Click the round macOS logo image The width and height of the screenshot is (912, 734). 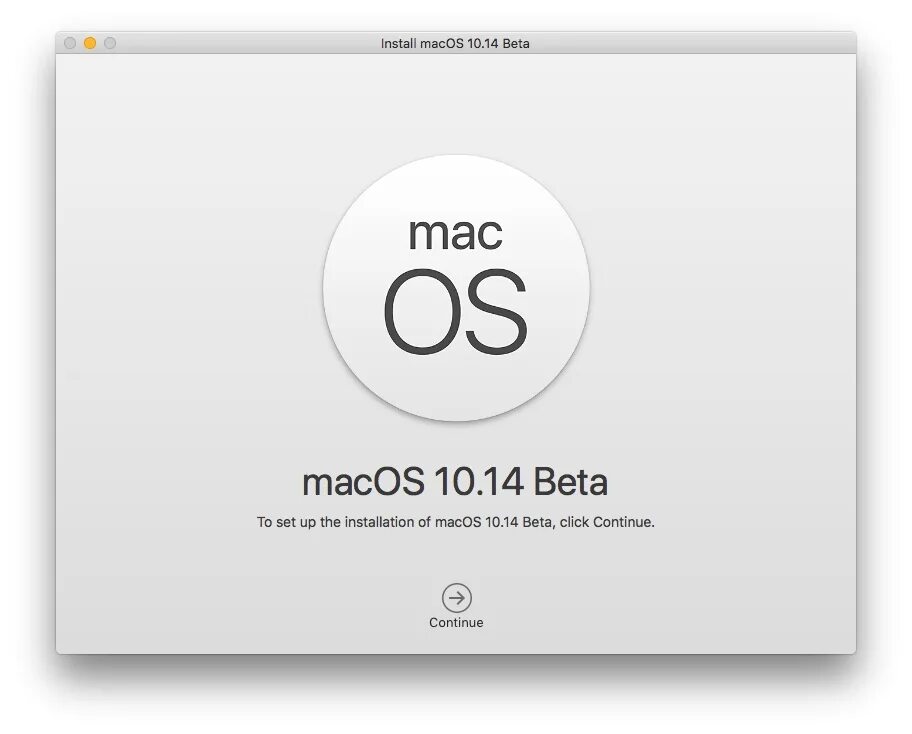(x=457, y=287)
